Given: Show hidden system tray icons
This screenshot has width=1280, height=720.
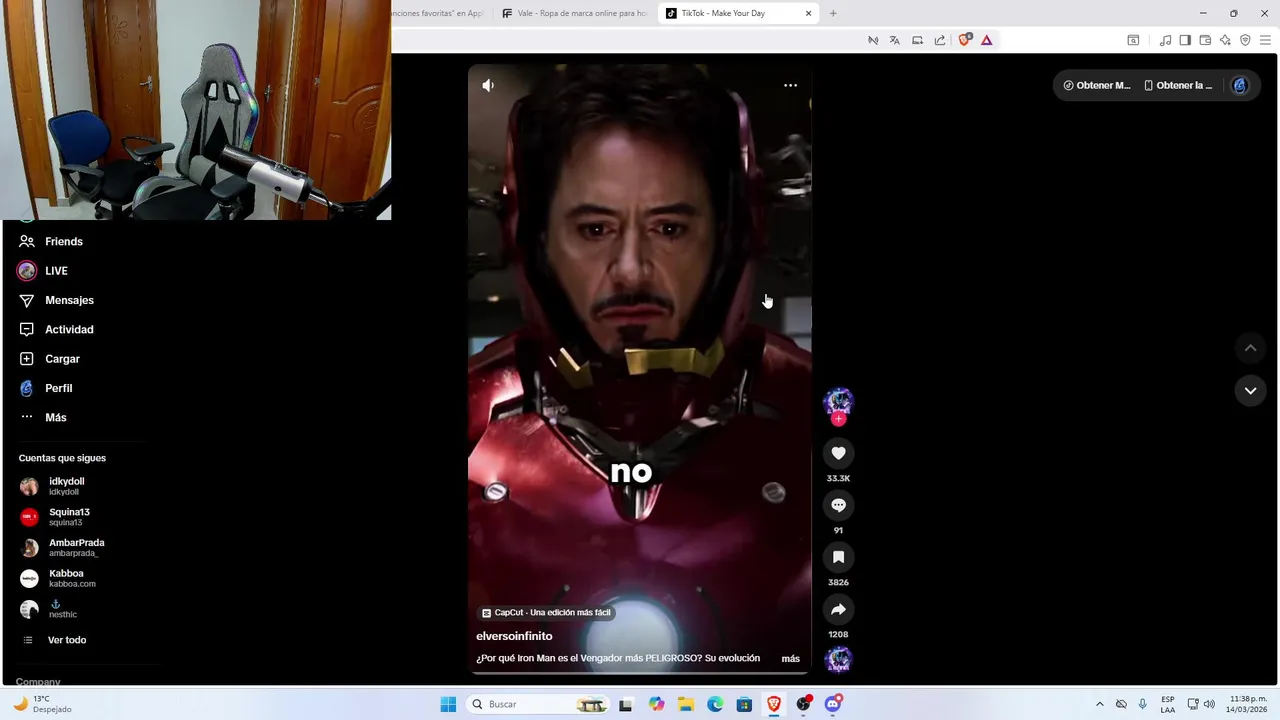Looking at the screenshot, I should pyautogui.click(x=1099, y=704).
